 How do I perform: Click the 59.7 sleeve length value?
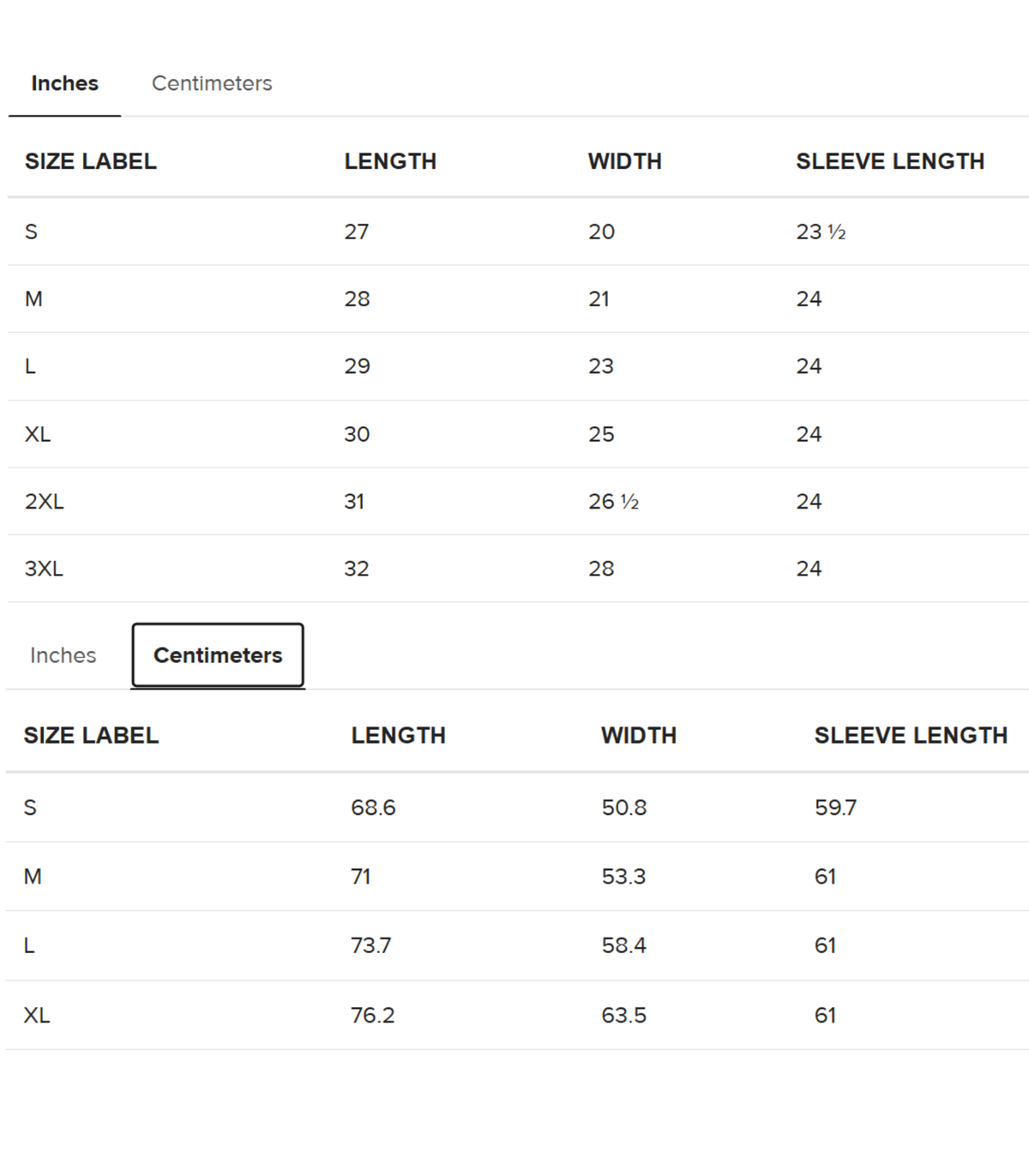coord(835,808)
